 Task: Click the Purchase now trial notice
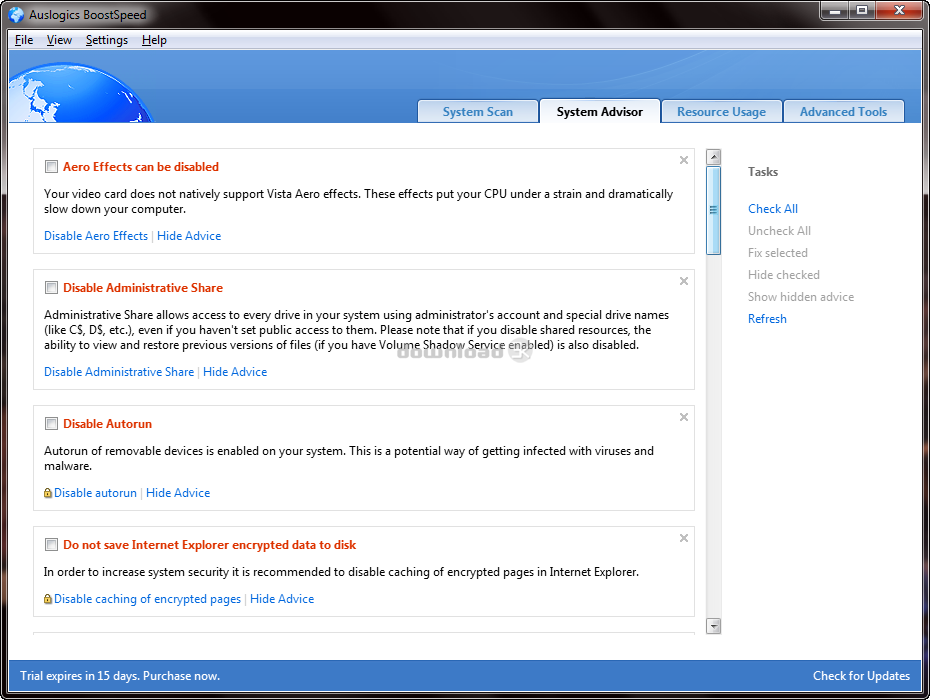point(120,676)
